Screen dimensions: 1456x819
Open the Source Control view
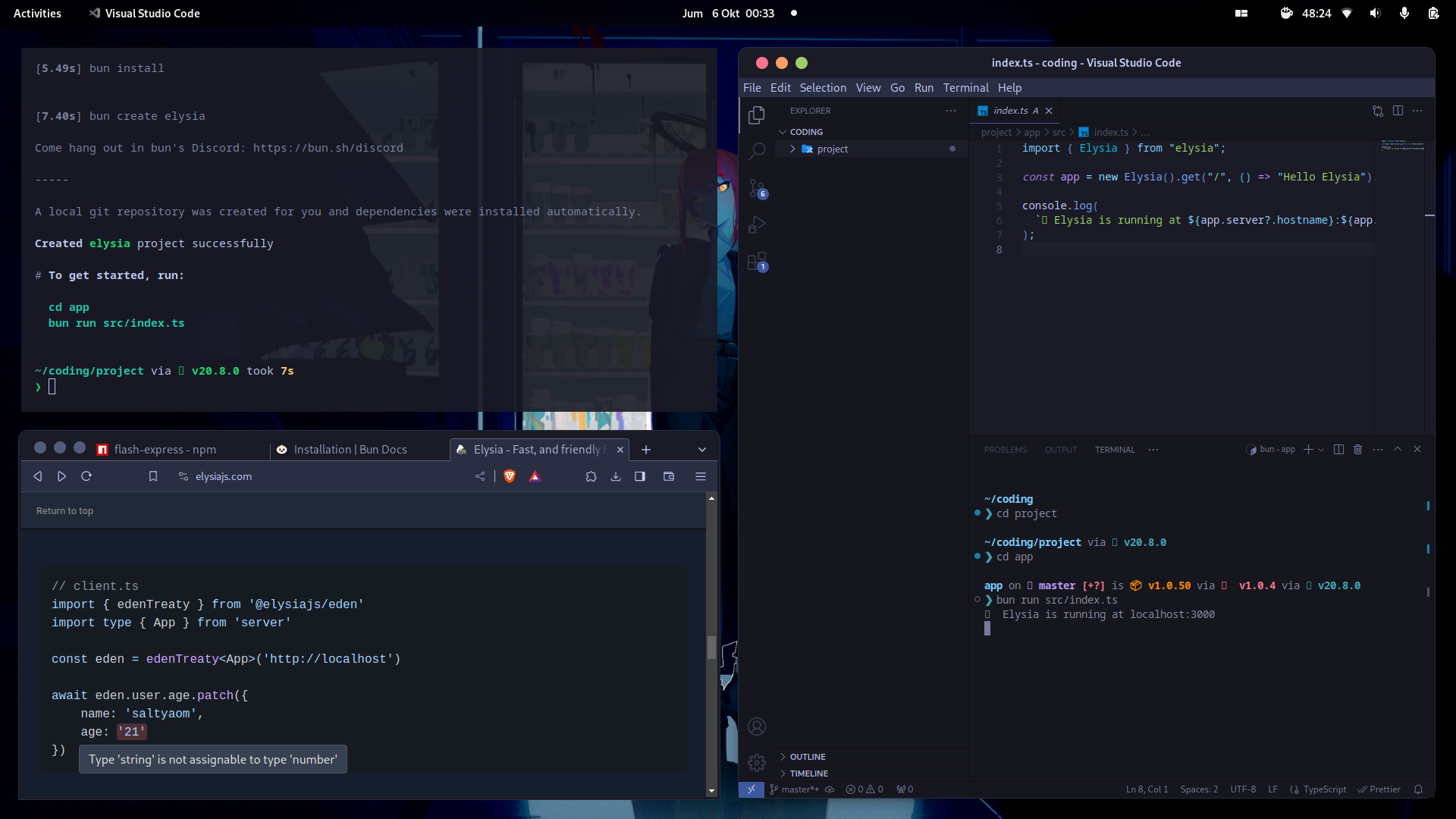coord(758,188)
